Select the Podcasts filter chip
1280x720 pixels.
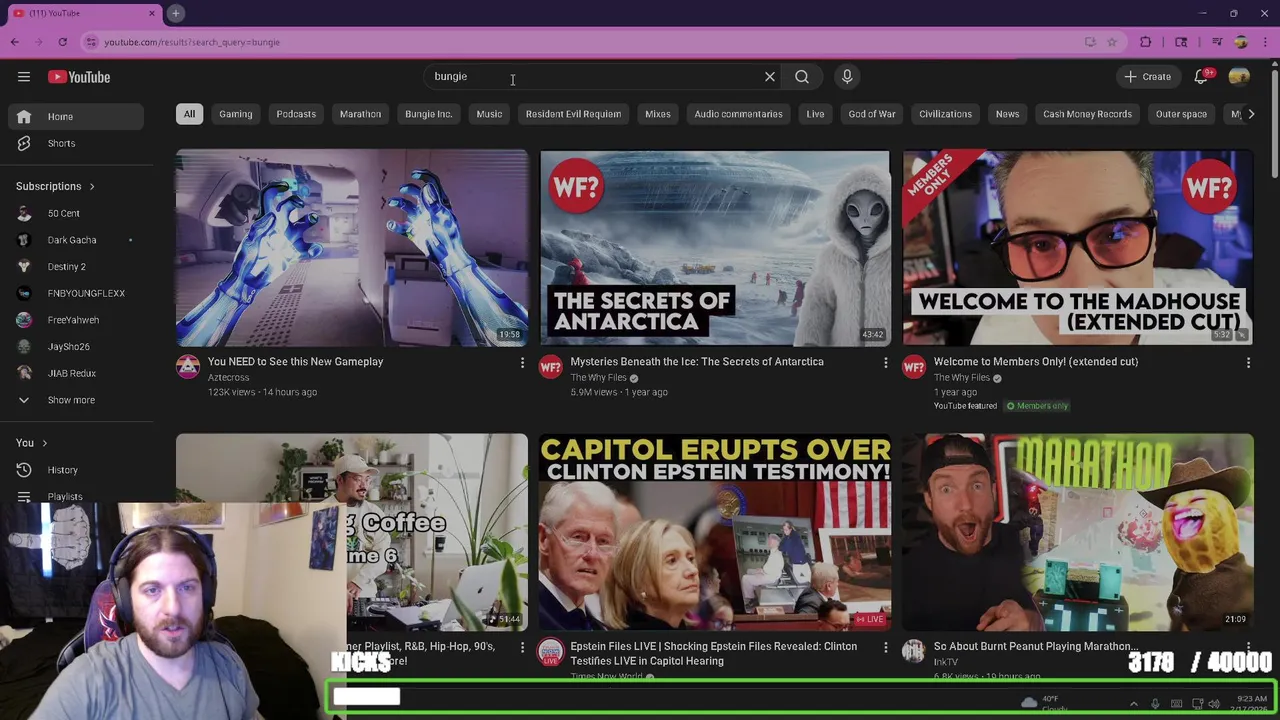296,114
